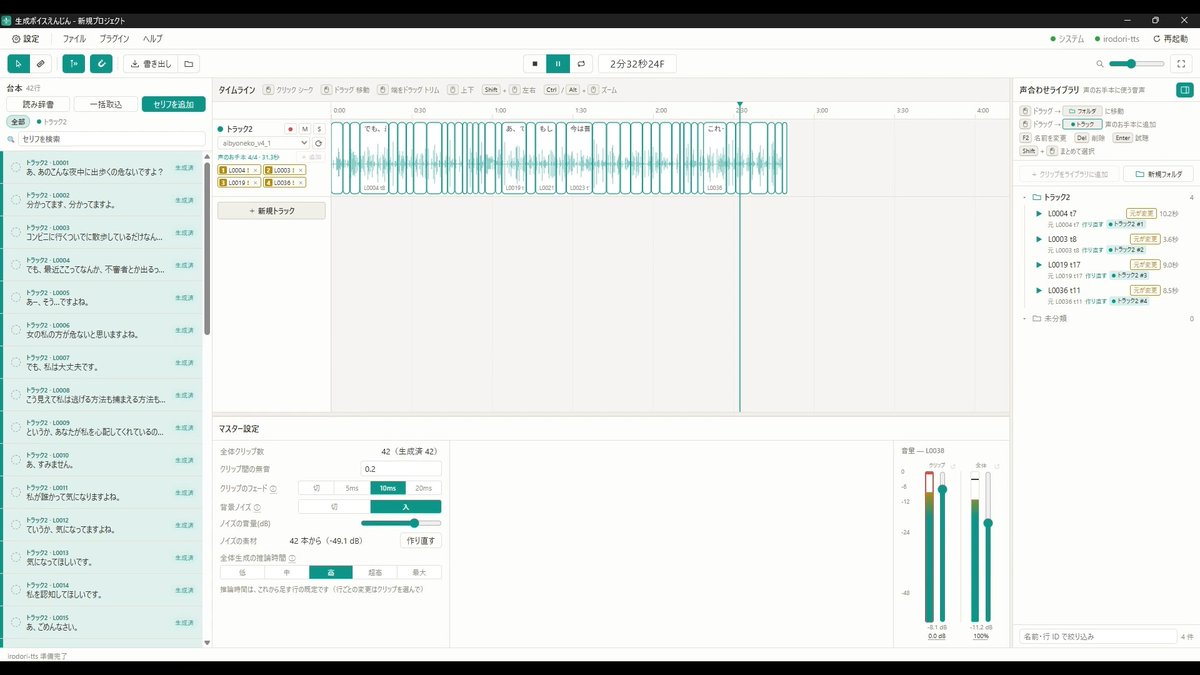Set clip fade to 5ms
Screen dimensions: 1200x675
[x=352, y=488]
